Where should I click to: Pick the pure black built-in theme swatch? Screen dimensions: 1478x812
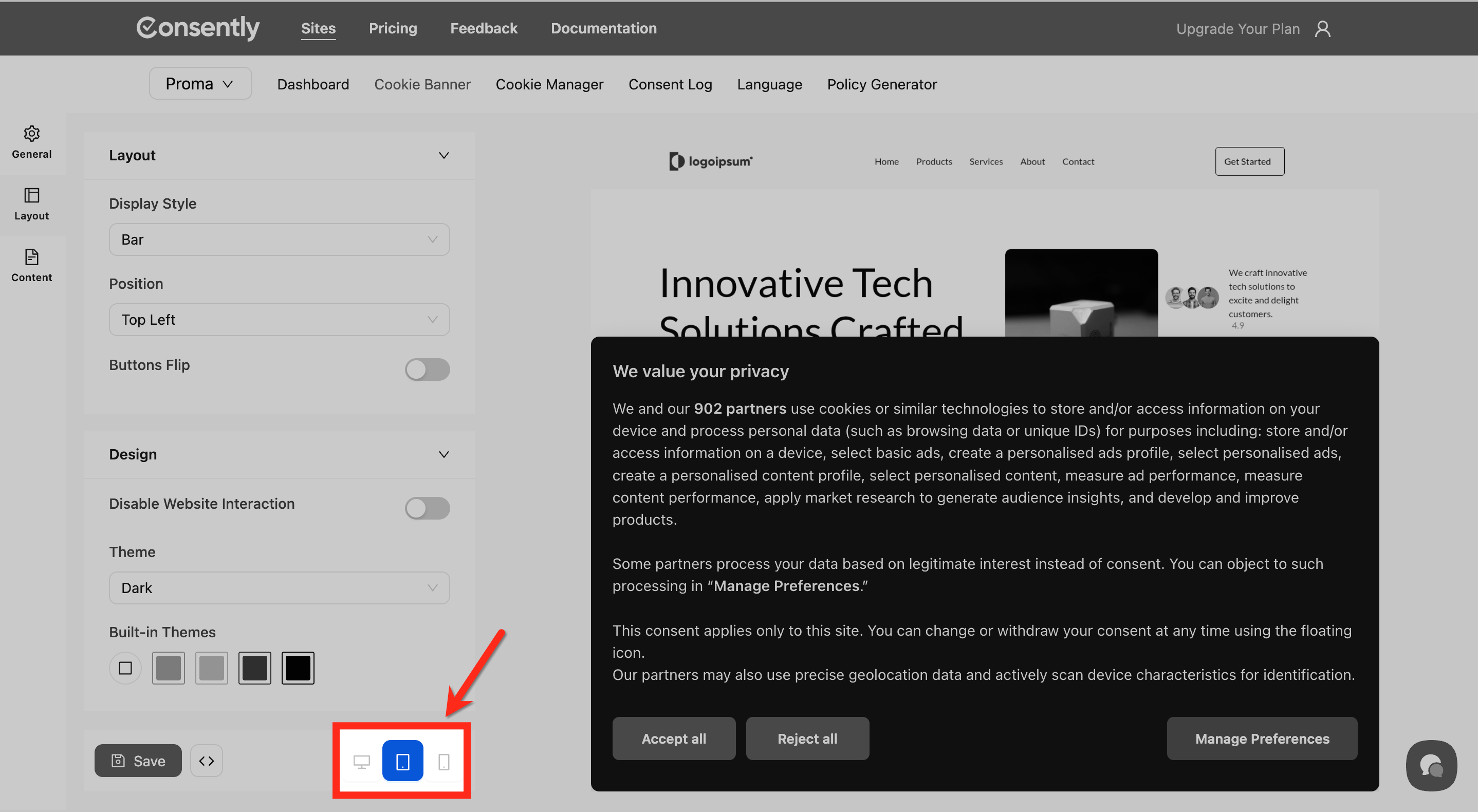[x=298, y=668]
